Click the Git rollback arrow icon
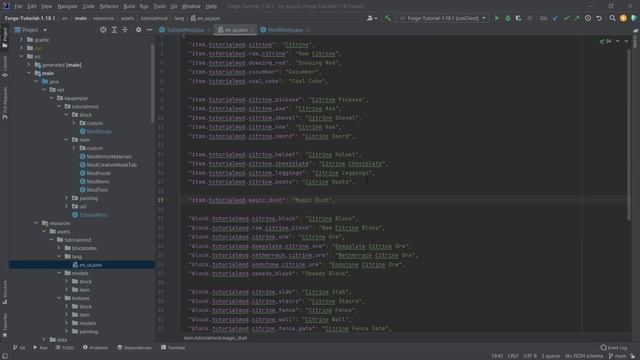 coord(599,18)
